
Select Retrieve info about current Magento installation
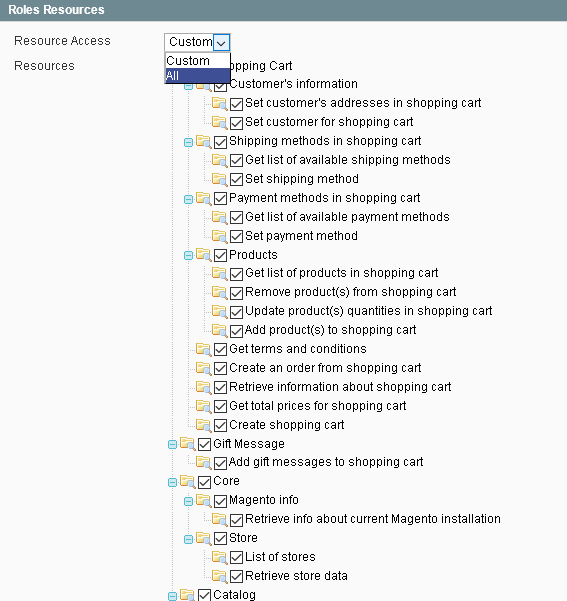[x=373, y=519]
